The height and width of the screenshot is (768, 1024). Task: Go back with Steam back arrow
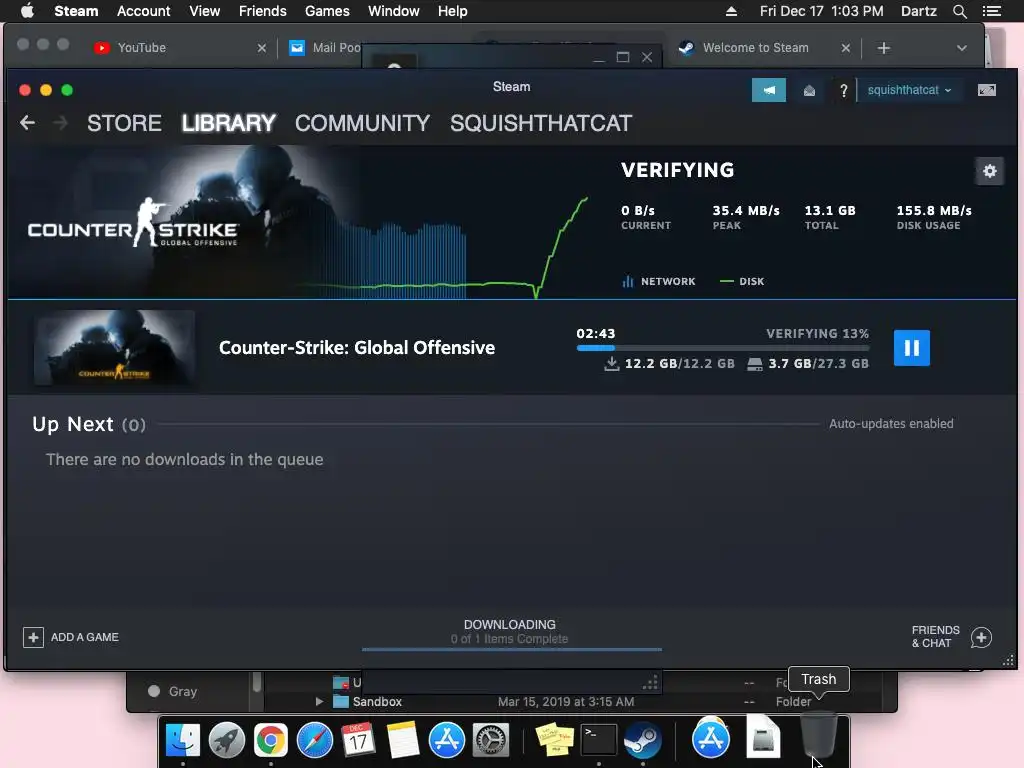[x=27, y=123]
